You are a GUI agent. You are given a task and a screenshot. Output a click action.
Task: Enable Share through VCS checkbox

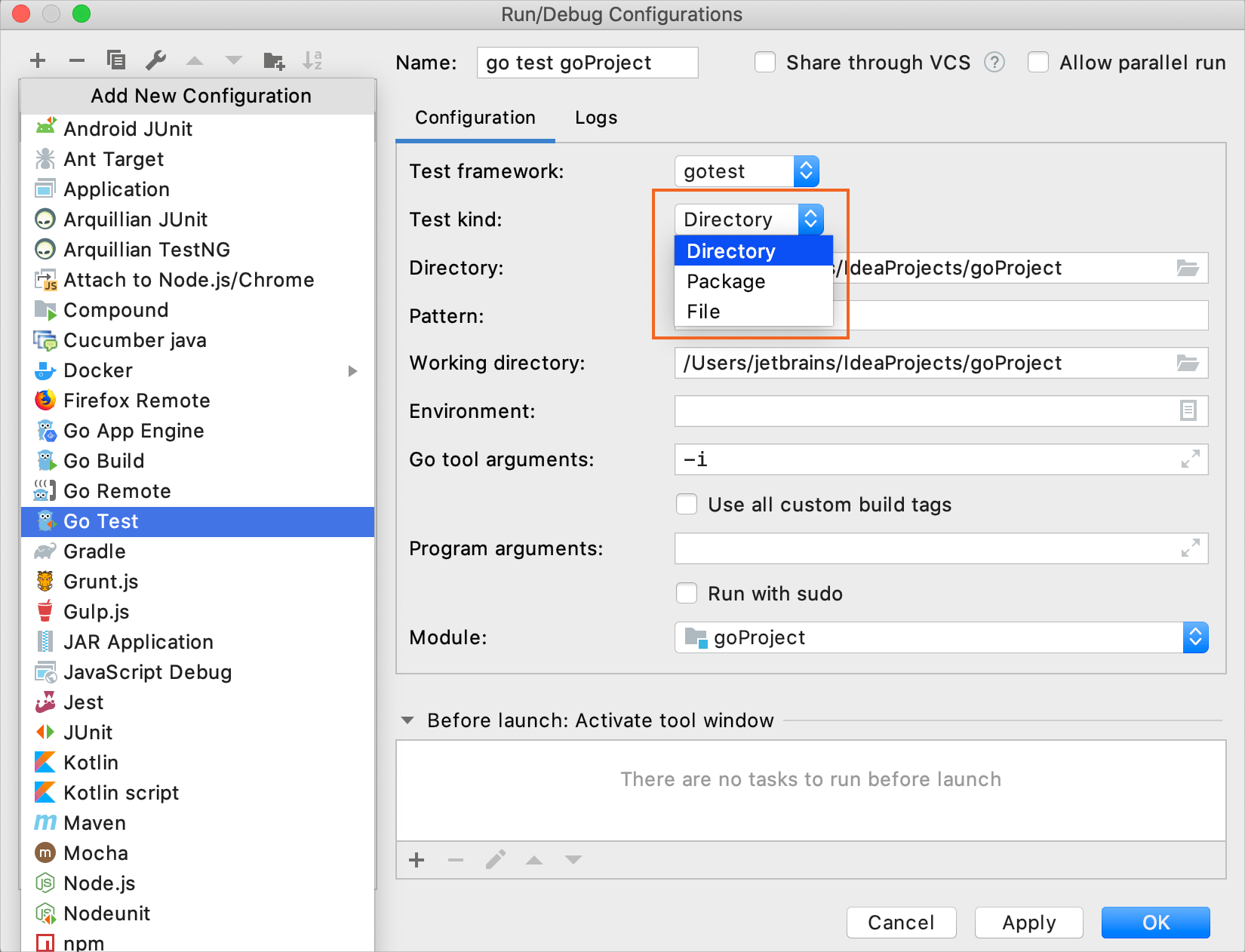coord(765,62)
